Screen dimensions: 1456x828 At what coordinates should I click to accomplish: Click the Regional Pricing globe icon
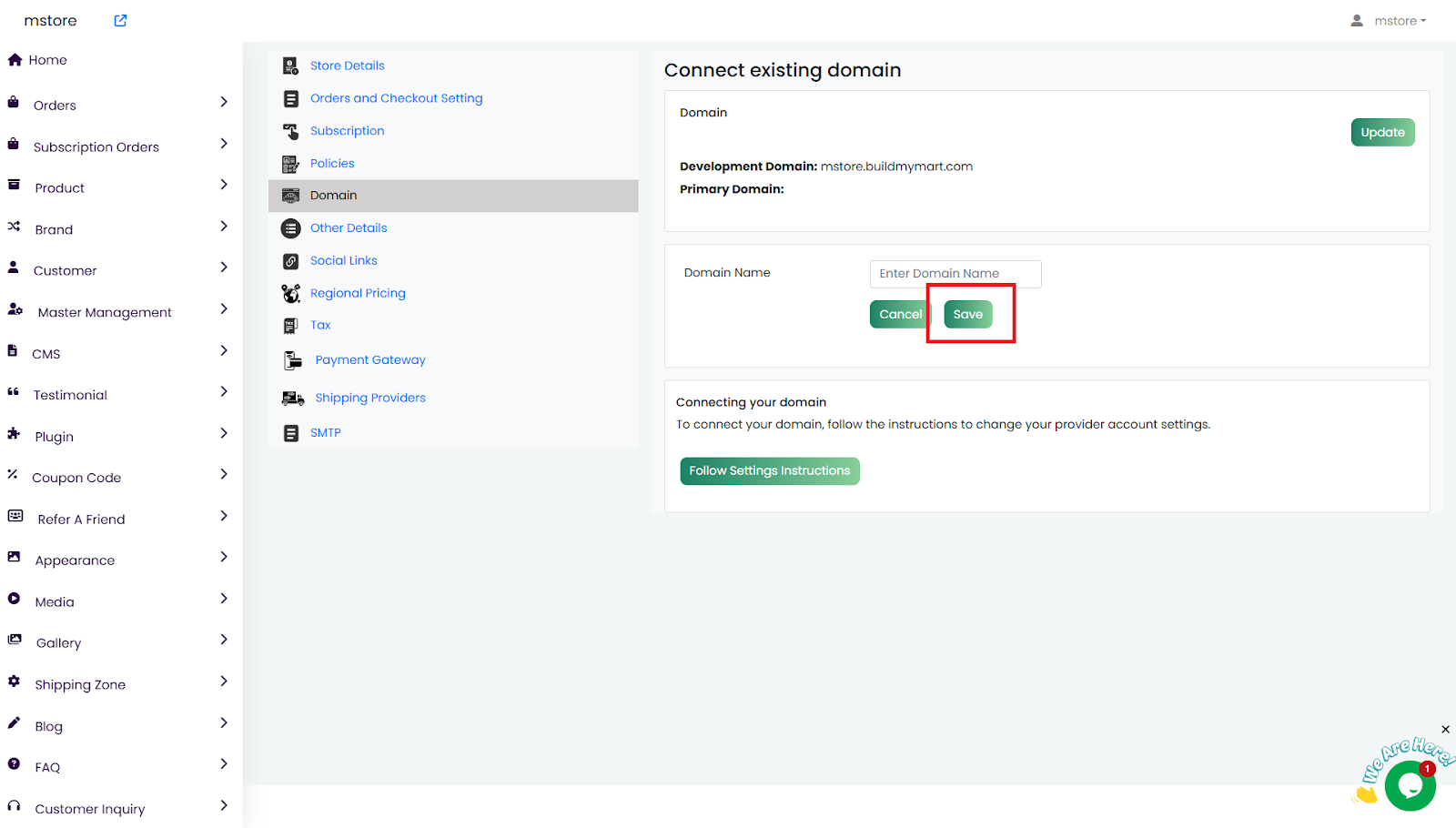click(290, 293)
